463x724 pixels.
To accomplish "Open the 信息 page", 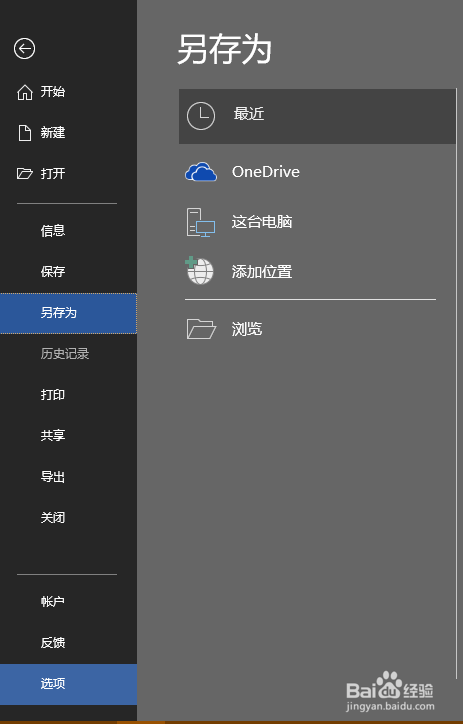I will click(x=68, y=230).
